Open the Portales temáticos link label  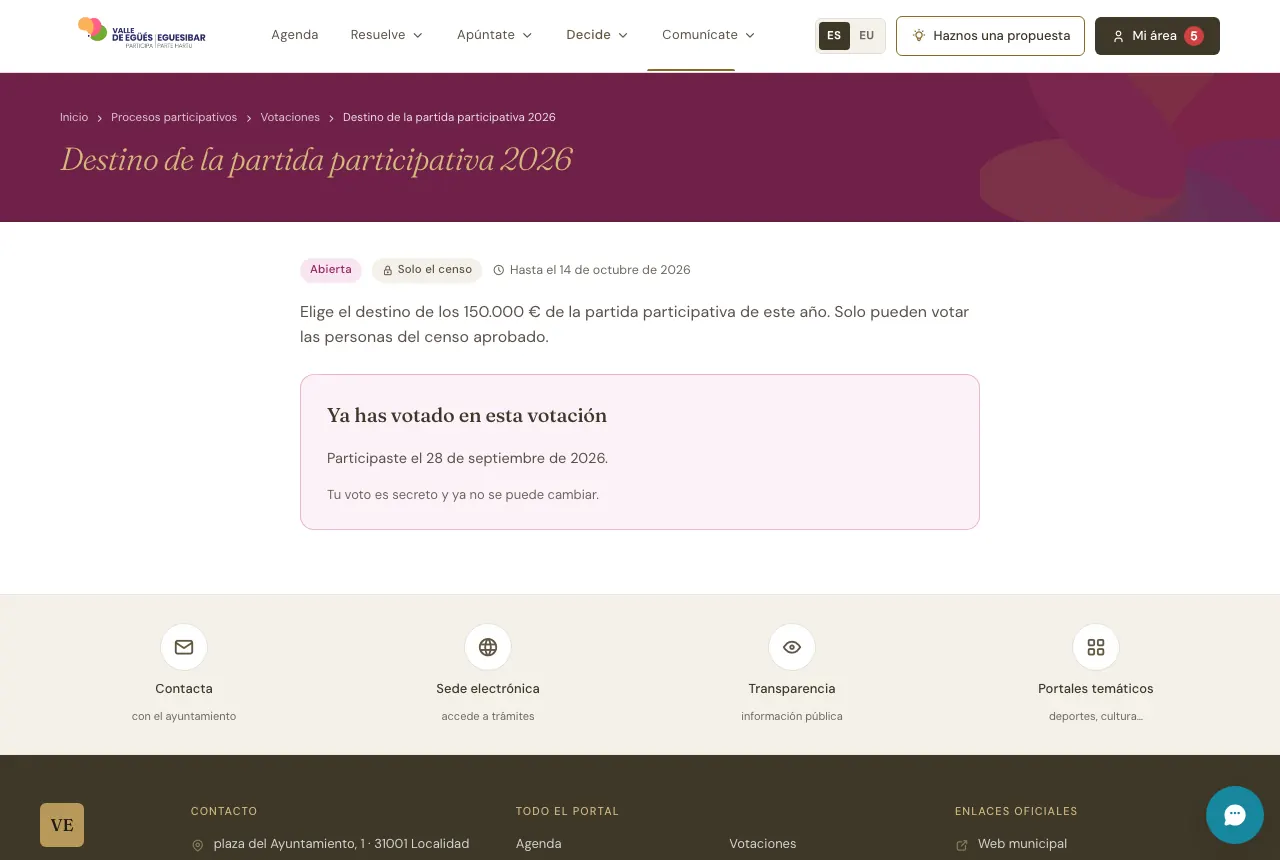(1096, 689)
